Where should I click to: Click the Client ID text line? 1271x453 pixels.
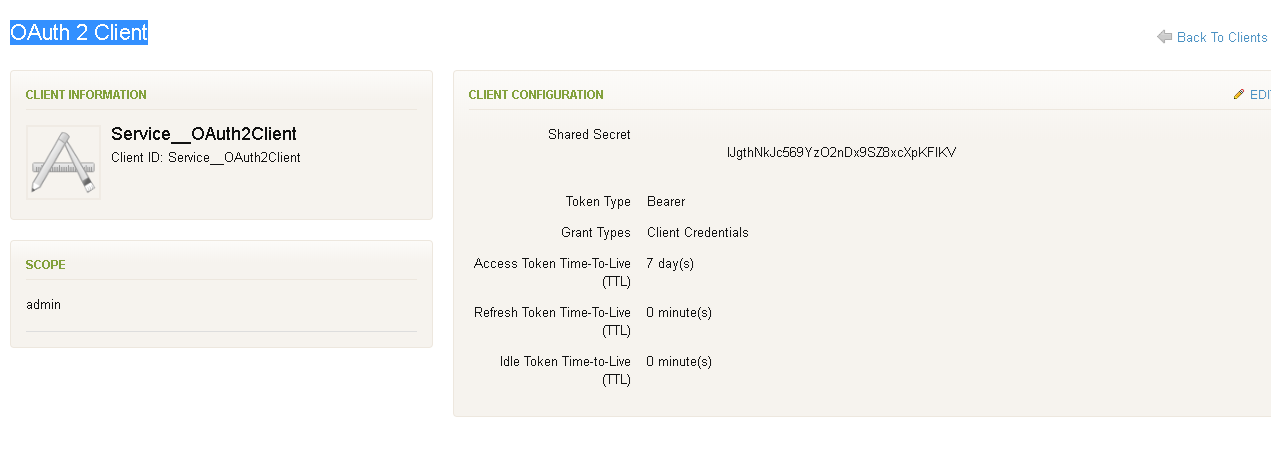pyautogui.click(x=206, y=157)
